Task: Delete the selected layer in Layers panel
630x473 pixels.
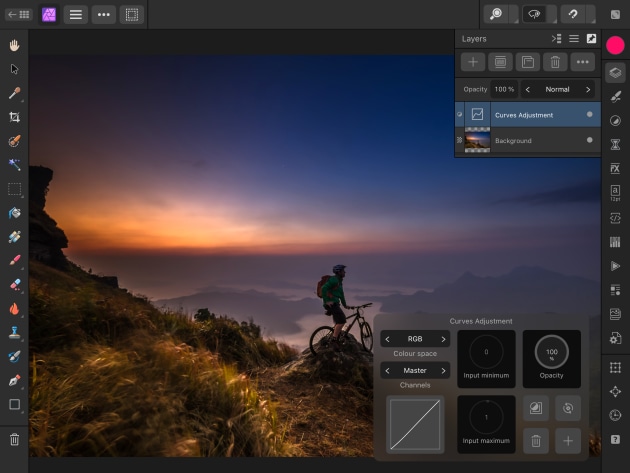Action: coord(555,62)
